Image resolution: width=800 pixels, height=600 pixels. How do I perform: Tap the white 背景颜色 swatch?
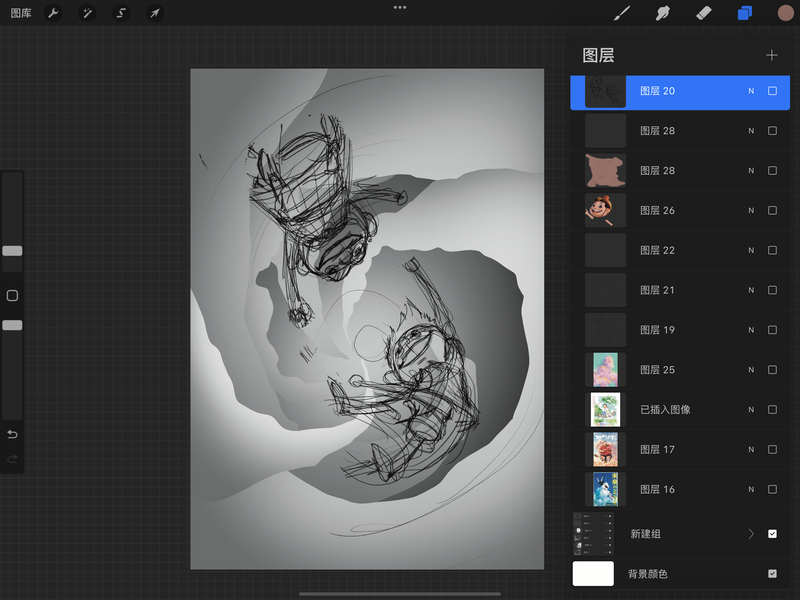click(x=593, y=573)
